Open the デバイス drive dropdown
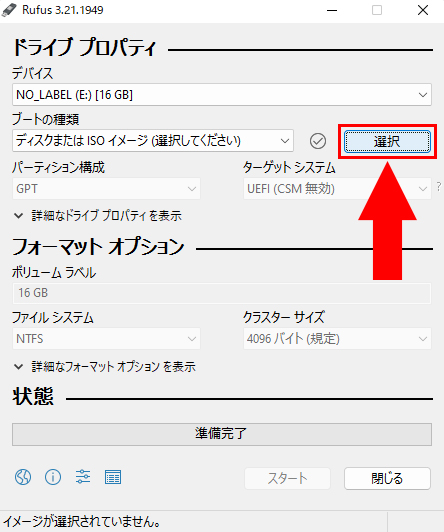The width and height of the screenshot is (444, 532). tap(222, 94)
